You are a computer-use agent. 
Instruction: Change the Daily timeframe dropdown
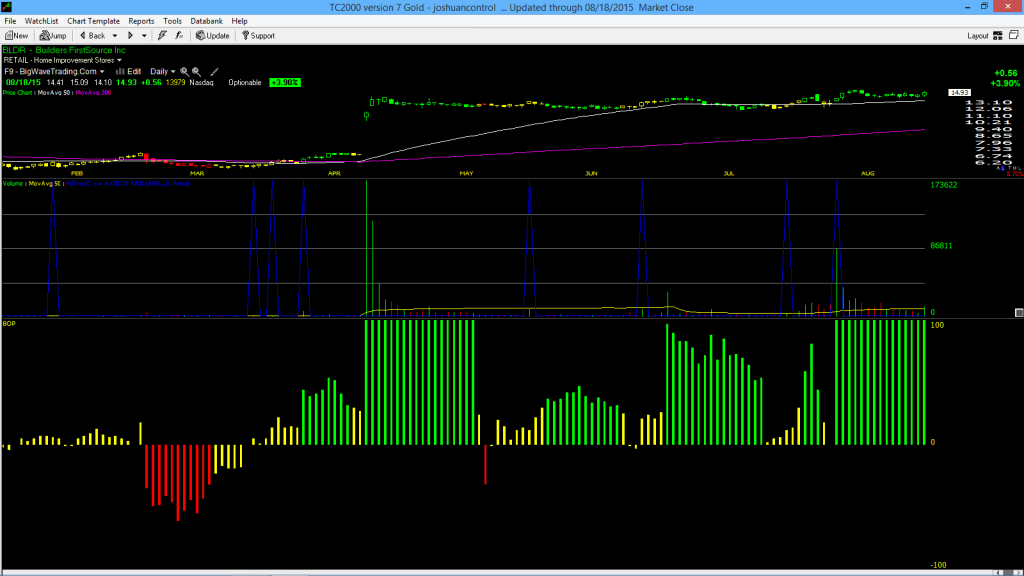[x=163, y=72]
